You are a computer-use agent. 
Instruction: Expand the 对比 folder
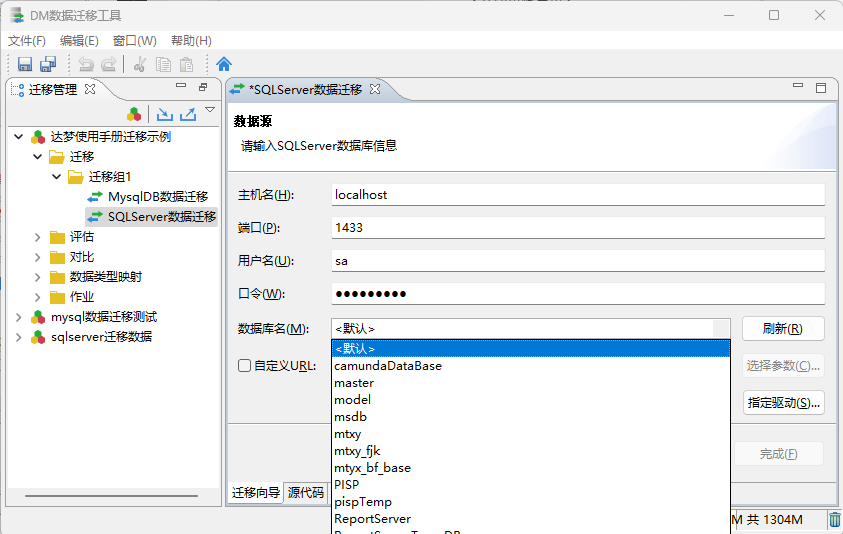[38, 257]
